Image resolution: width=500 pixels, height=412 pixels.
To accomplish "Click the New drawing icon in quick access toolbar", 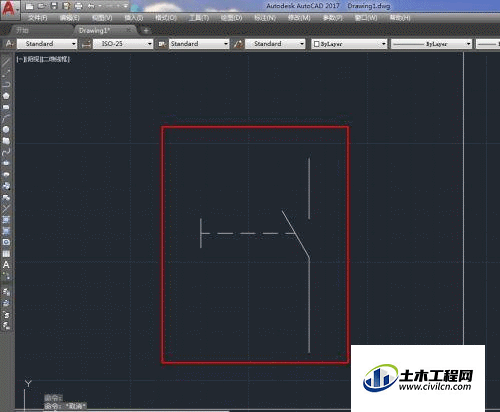I will click(x=29, y=6).
